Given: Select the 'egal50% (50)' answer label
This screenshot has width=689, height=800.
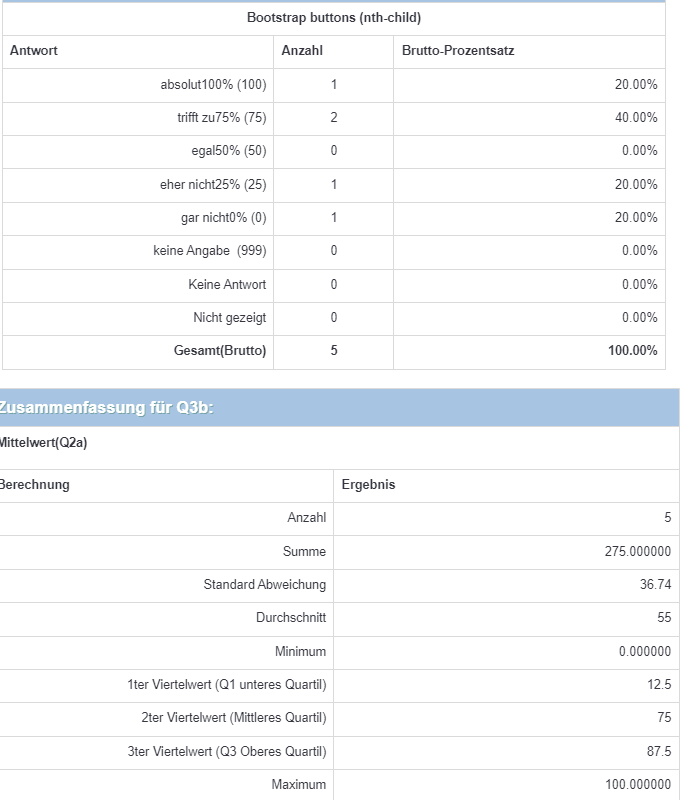Looking at the screenshot, I should (x=229, y=151).
